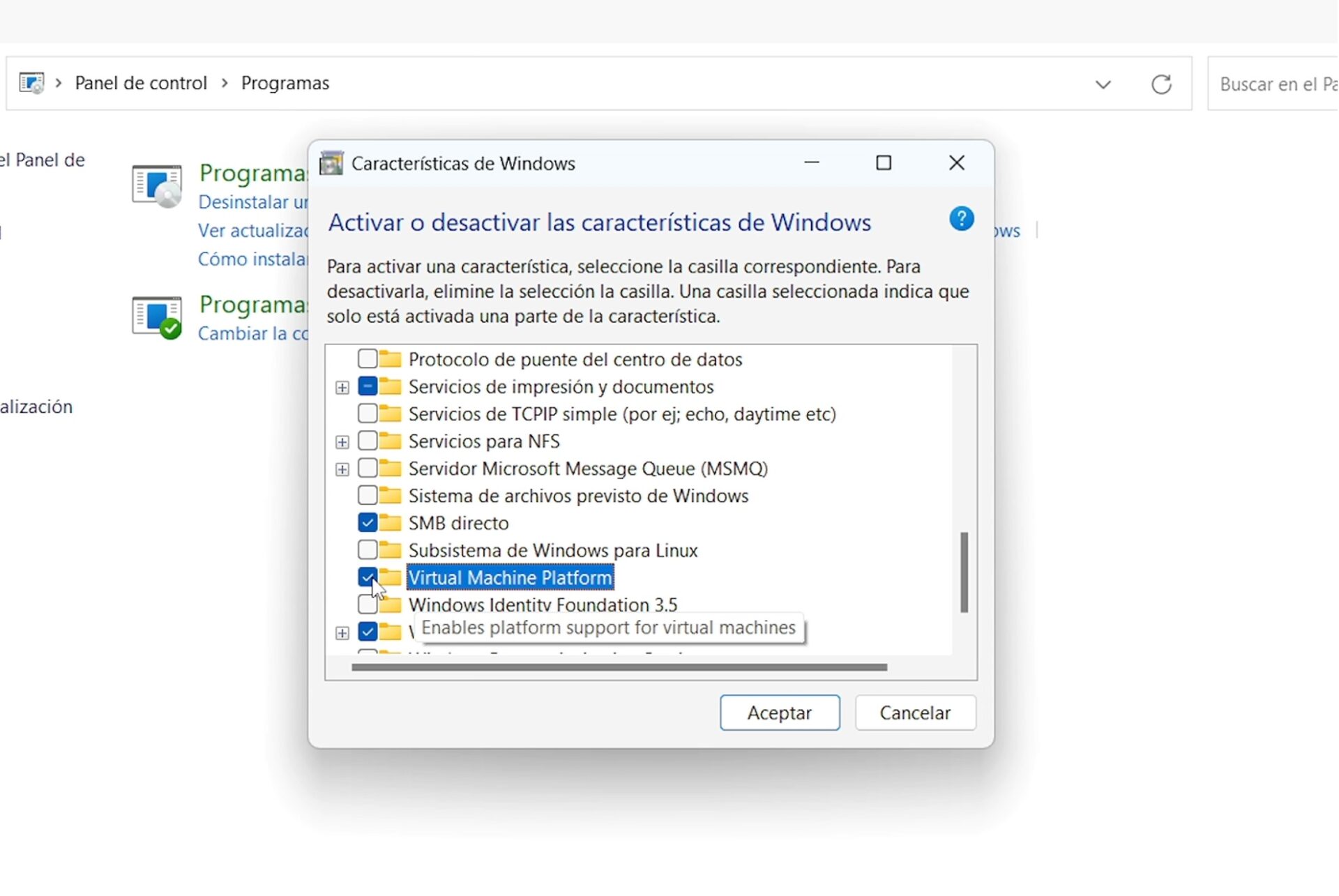
Task: Select the Virtual Machine Platform row label
Action: [510, 577]
